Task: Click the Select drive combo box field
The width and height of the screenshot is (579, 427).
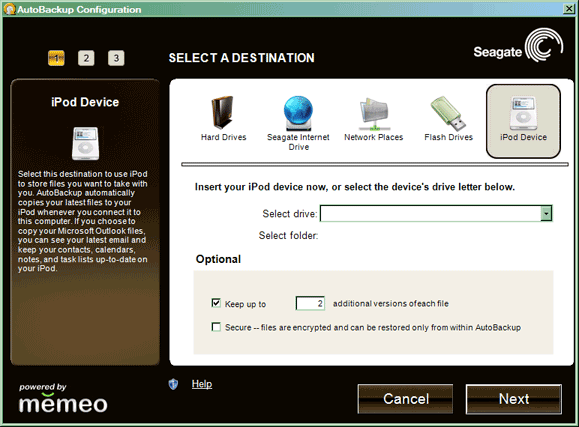Action: click(x=436, y=214)
